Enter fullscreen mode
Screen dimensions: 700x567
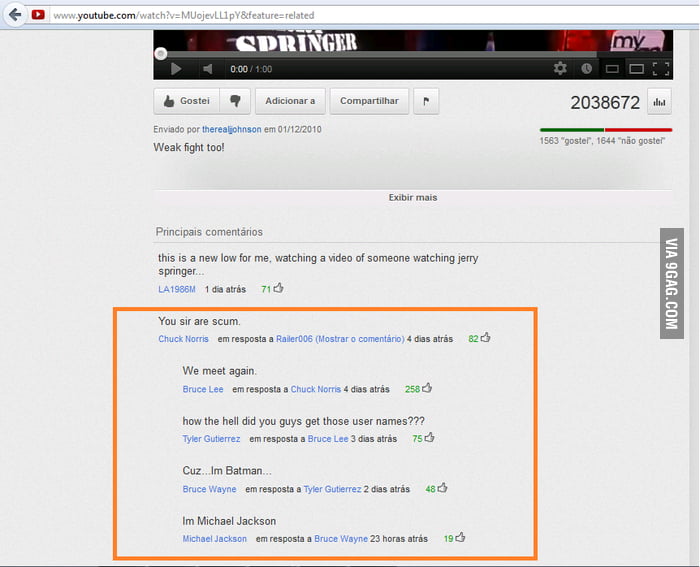pyautogui.click(x=661, y=69)
